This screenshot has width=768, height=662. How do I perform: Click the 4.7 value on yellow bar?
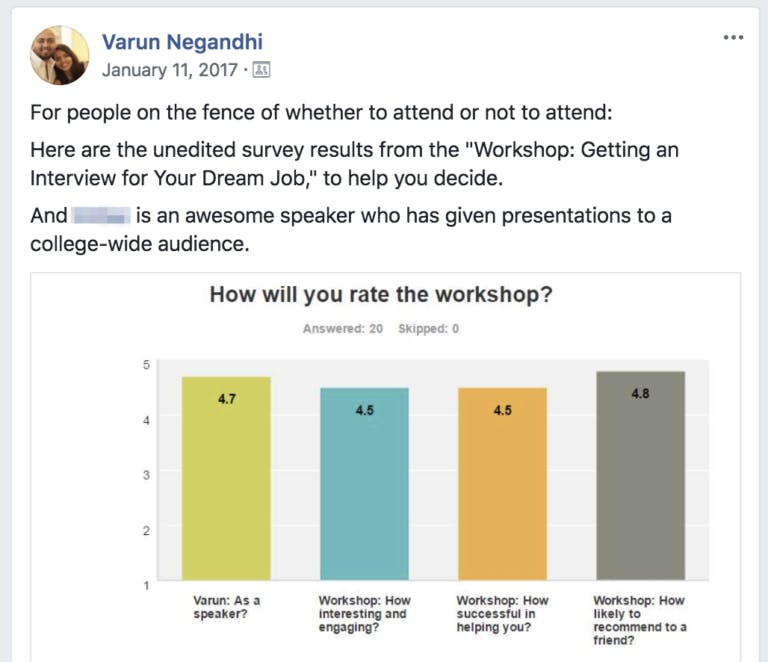pos(227,399)
